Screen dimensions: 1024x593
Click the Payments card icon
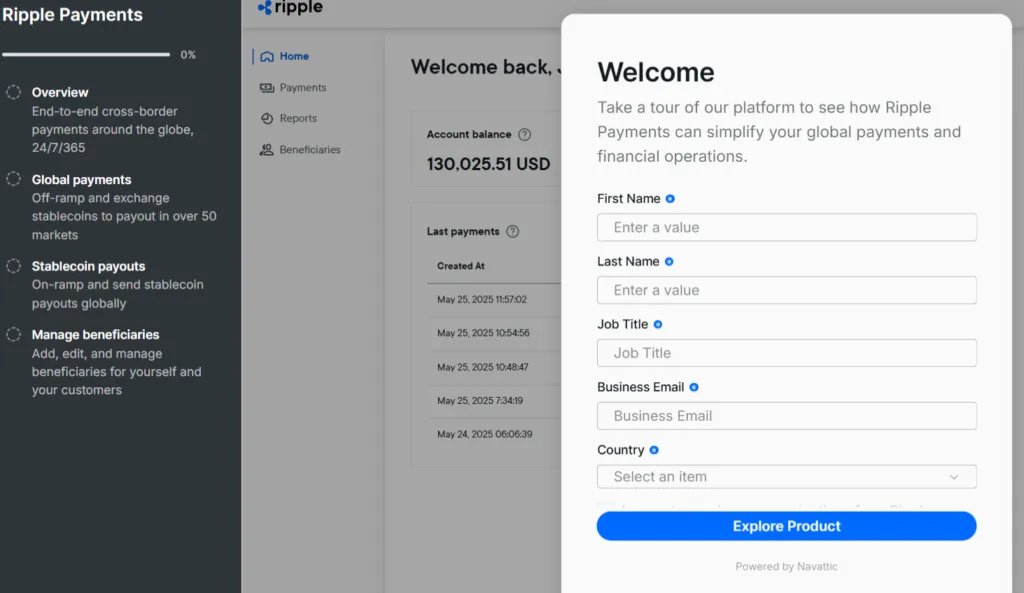pos(267,88)
